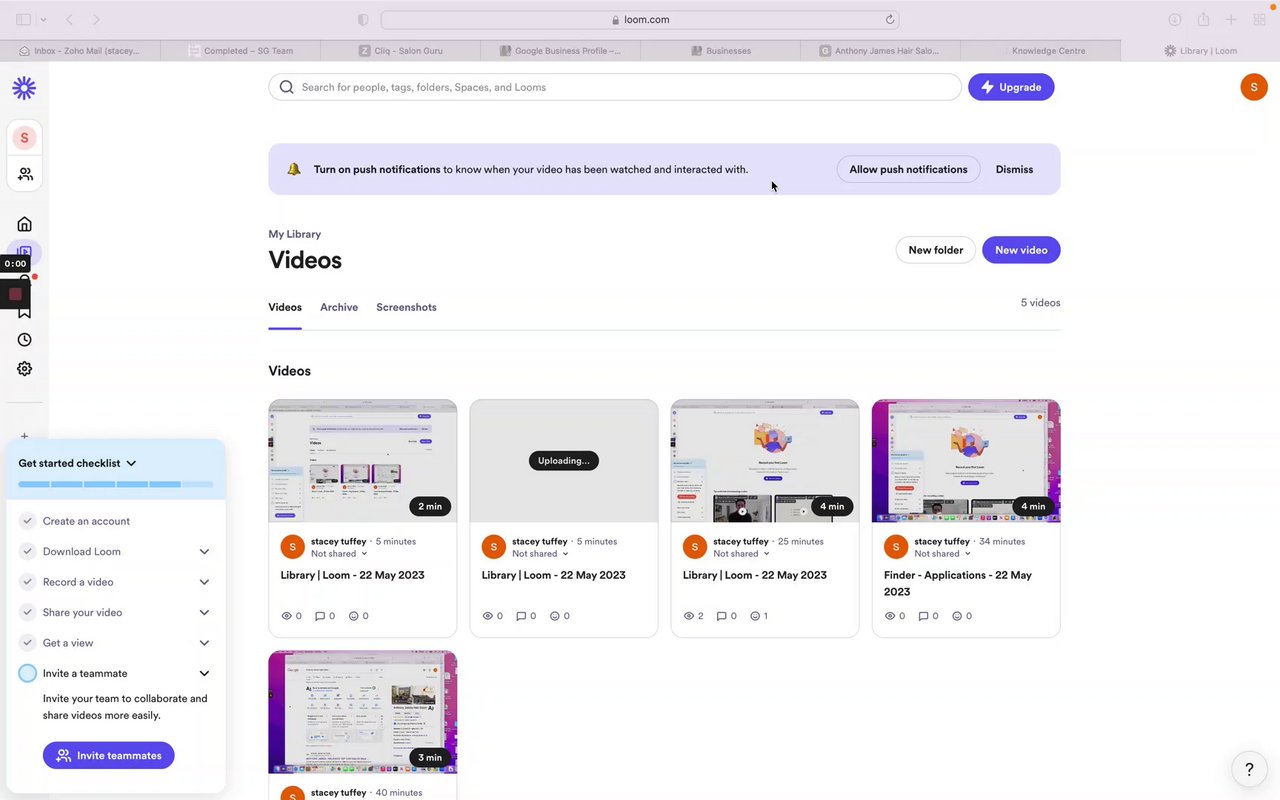Click the reaction smiley on the Uploading video card

(554, 616)
